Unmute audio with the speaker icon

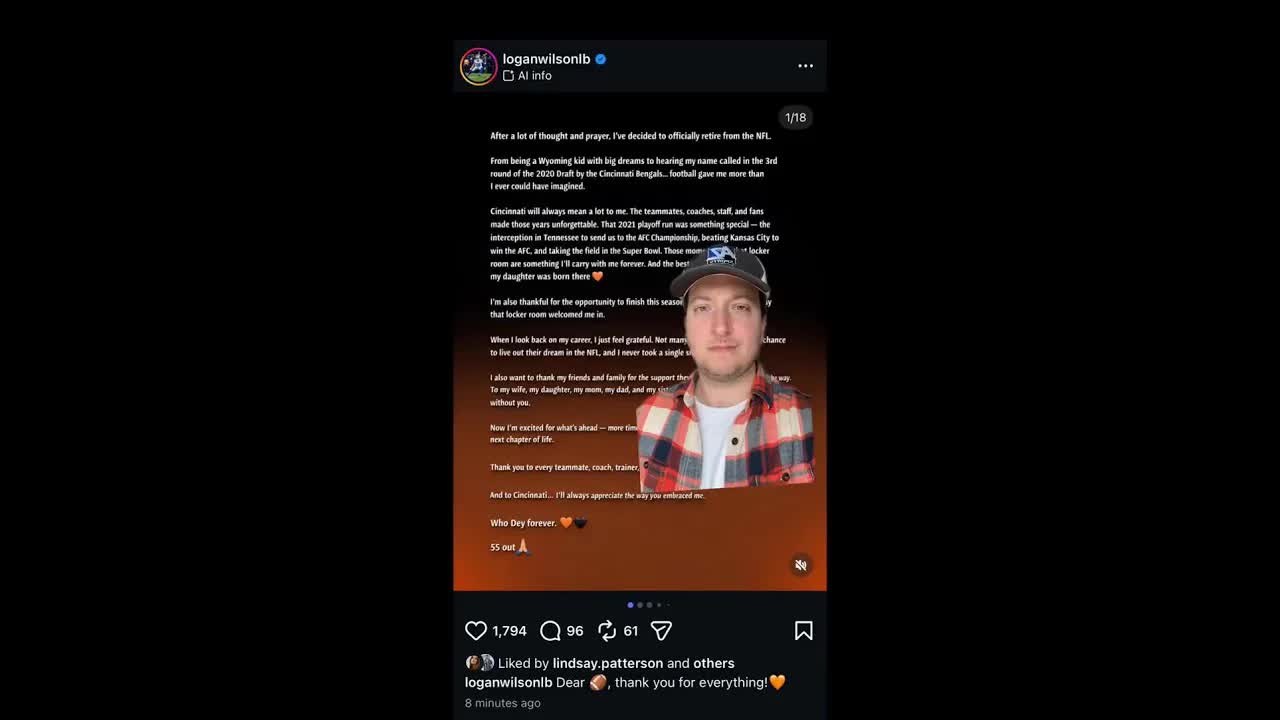(x=801, y=565)
